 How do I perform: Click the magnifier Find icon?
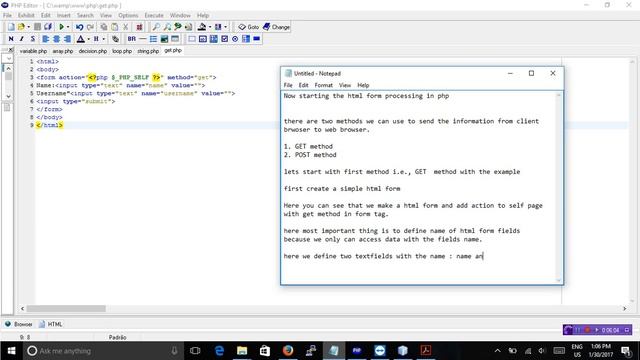[156, 27]
